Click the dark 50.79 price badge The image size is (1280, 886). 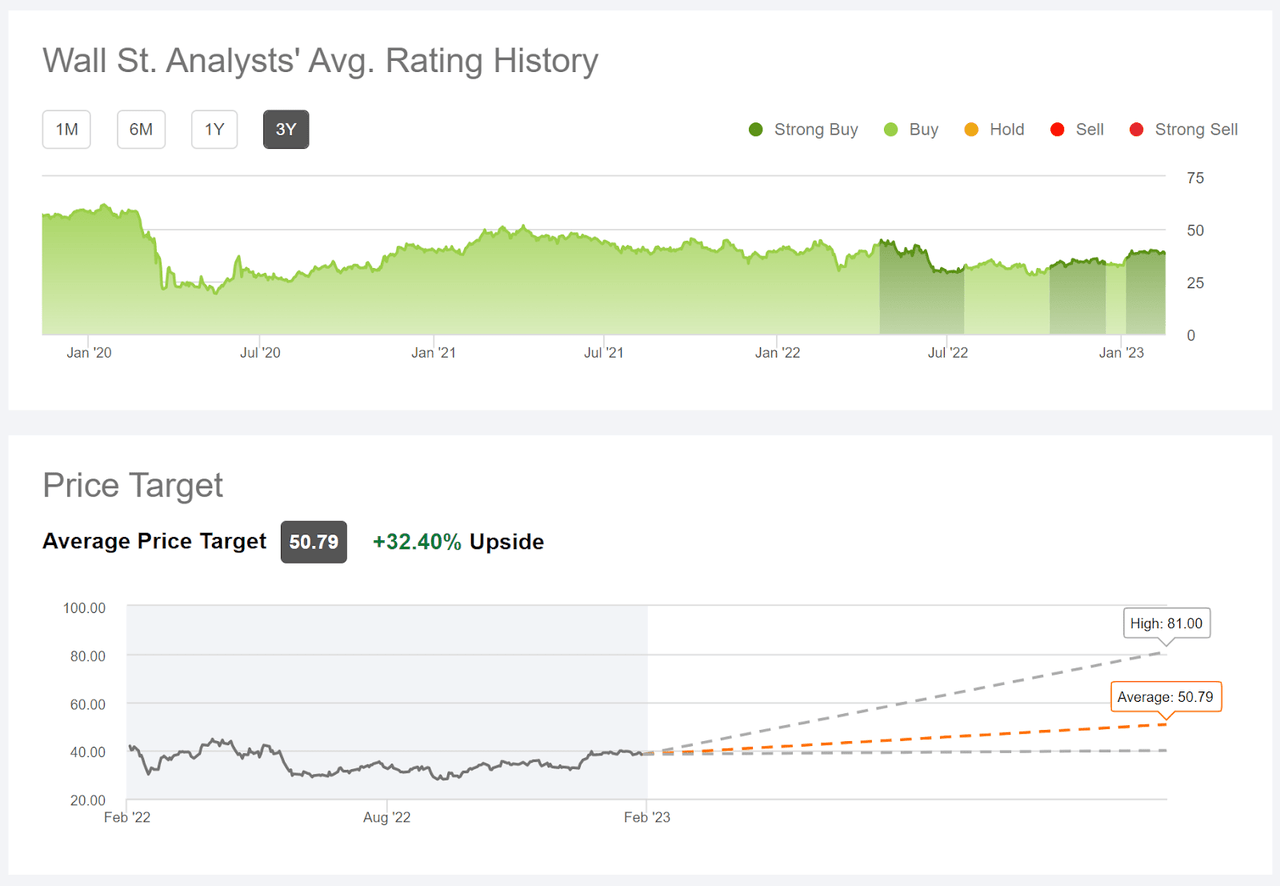tap(313, 541)
